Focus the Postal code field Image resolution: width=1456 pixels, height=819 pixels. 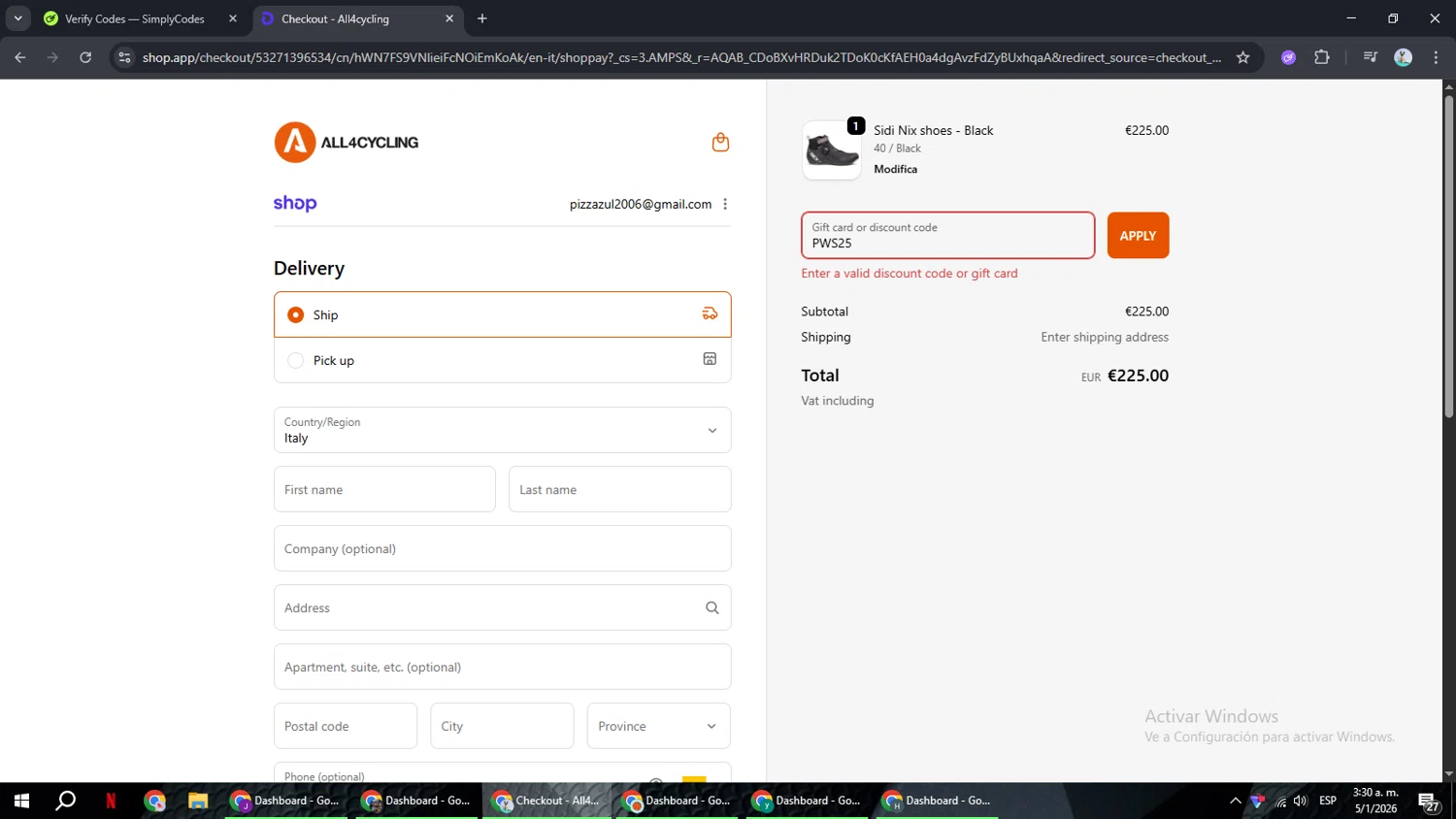tap(346, 726)
